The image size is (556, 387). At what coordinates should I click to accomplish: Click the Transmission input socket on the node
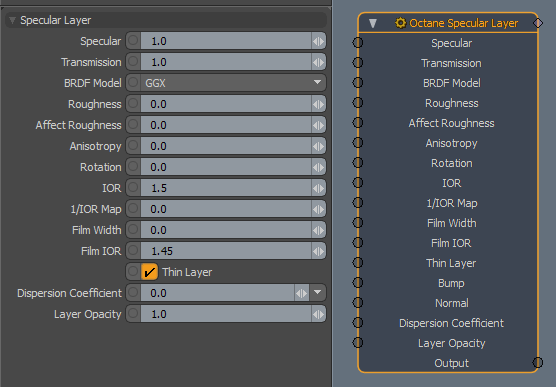tap(358, 62)
